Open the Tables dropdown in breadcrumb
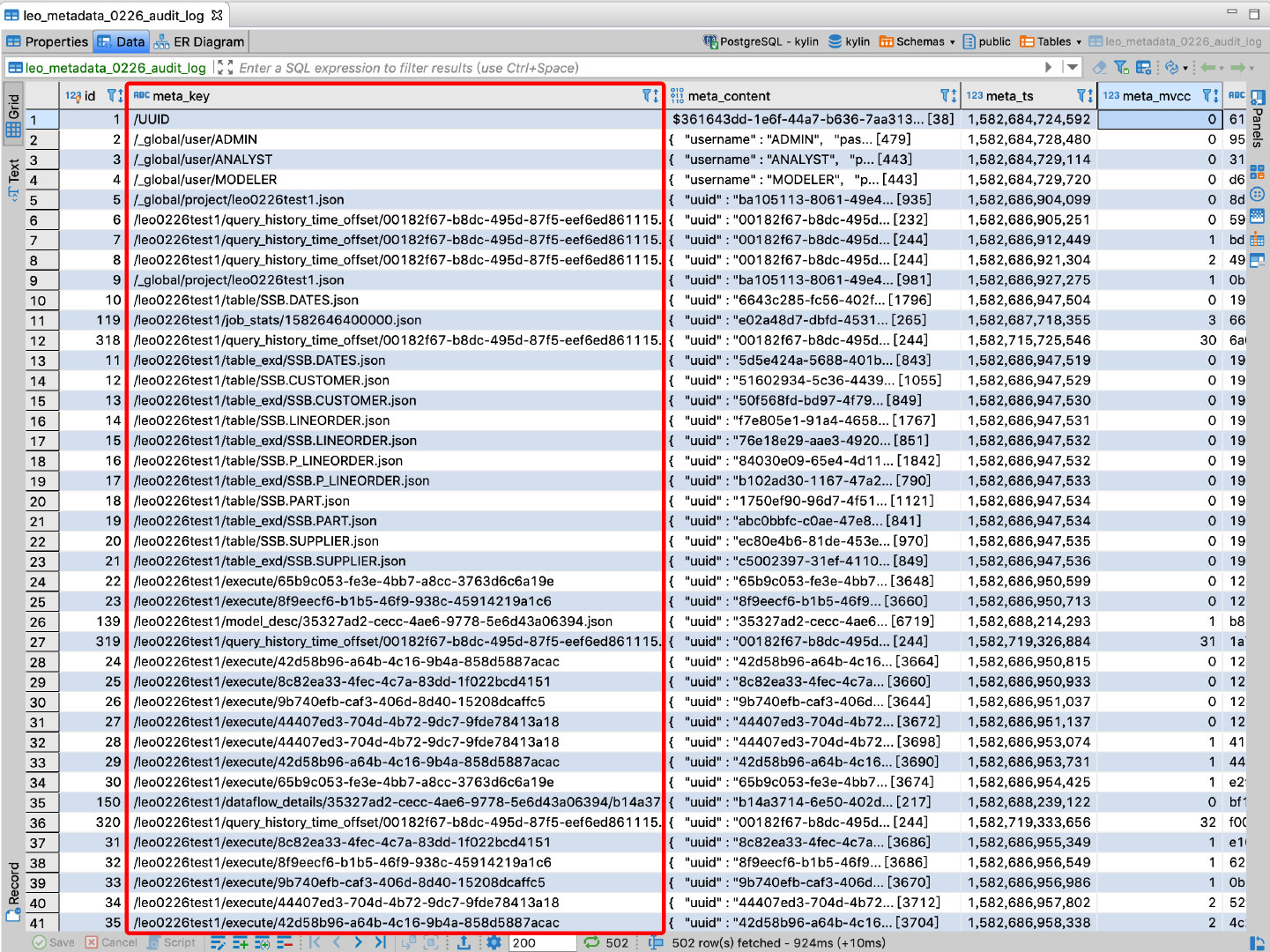 pyautogui.click(x=1051, y=41)
